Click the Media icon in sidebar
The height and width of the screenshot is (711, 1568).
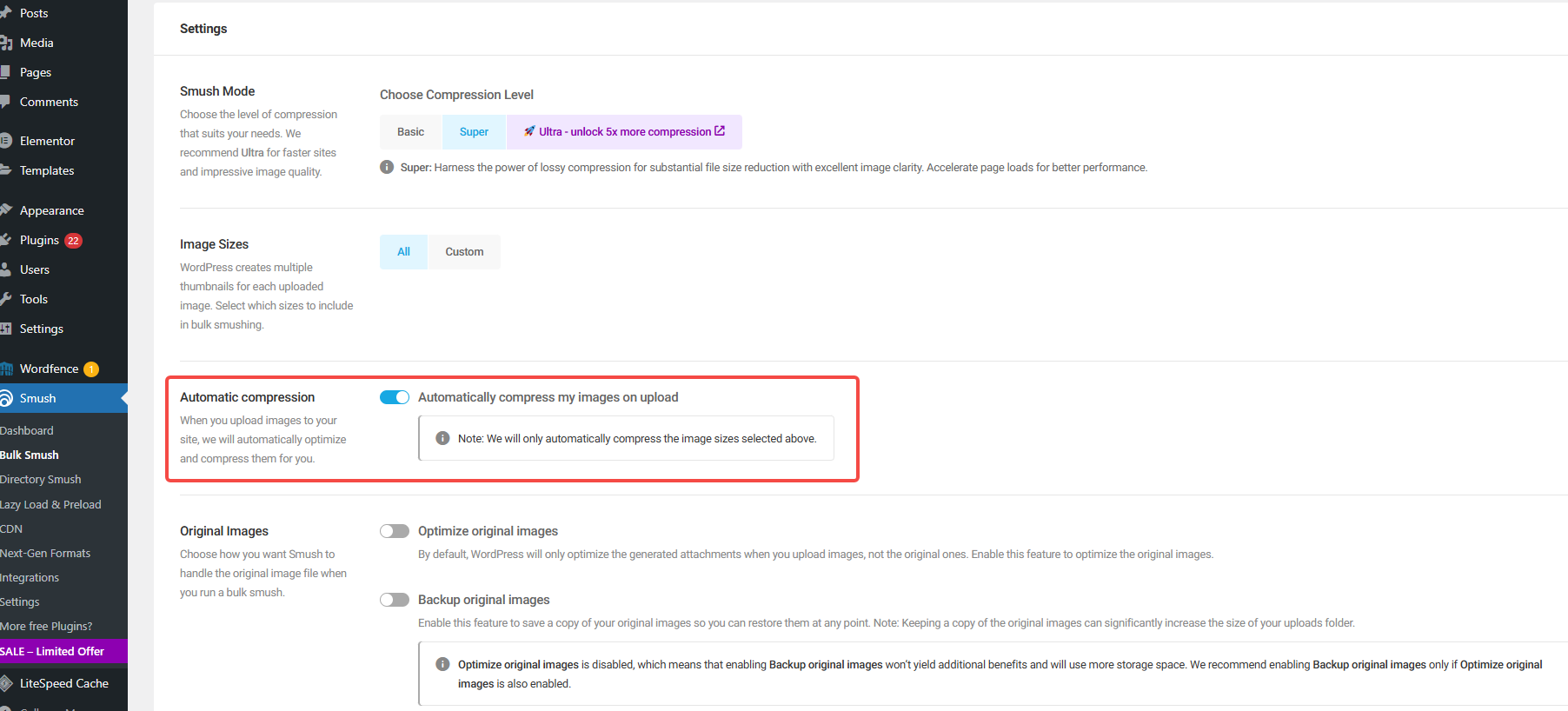pyautogui.click(x=5, y=43)
